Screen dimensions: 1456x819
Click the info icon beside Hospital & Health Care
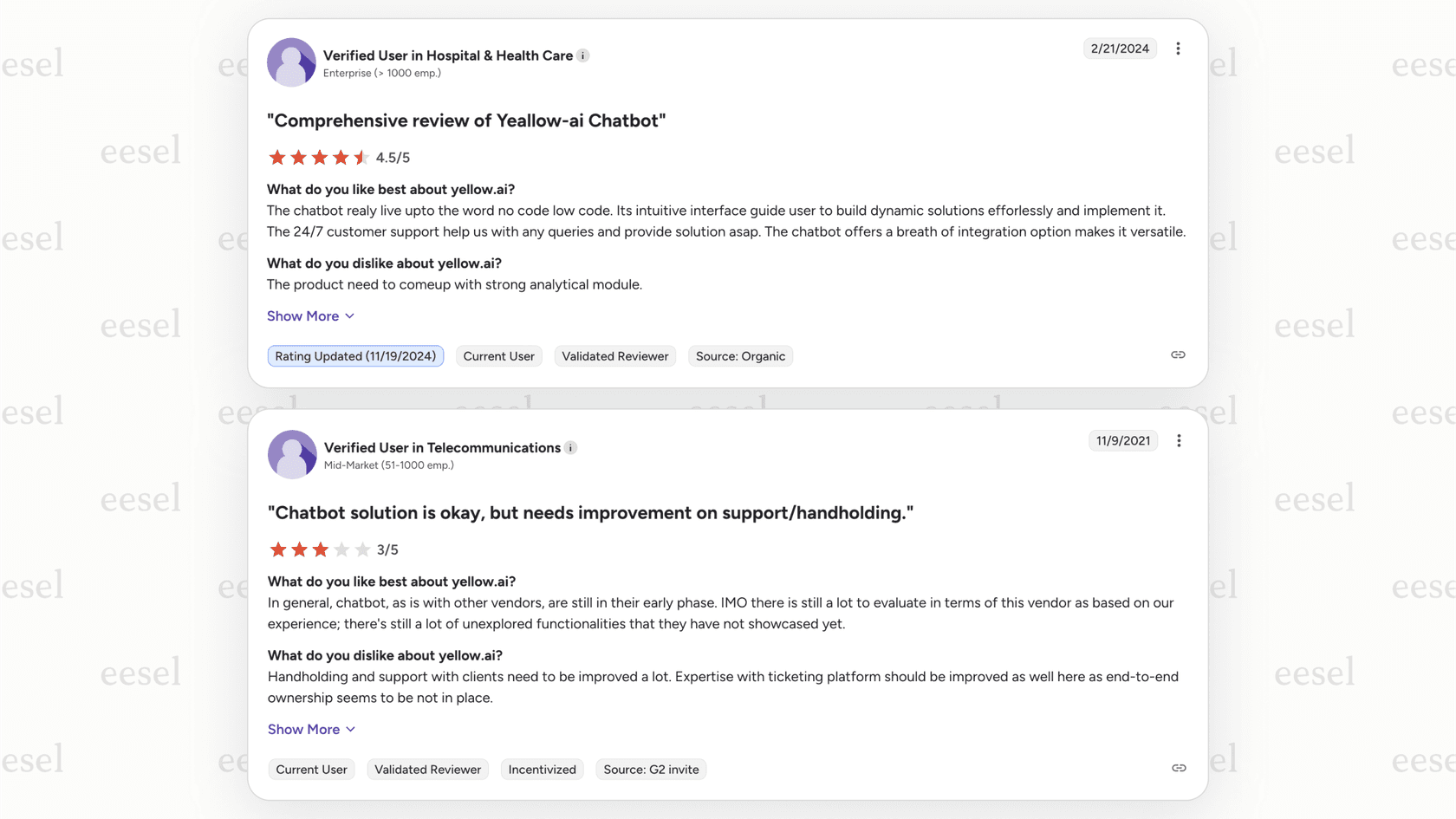pyautogui.click(x=585, y=55)
